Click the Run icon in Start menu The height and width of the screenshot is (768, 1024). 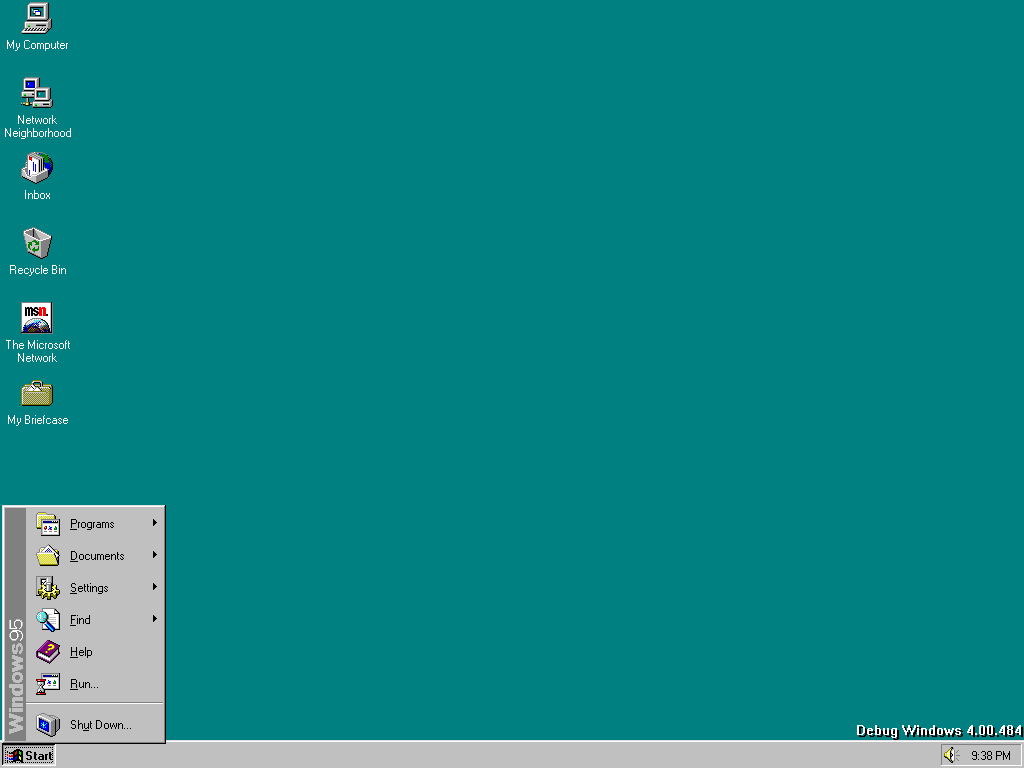pos(48,684)
